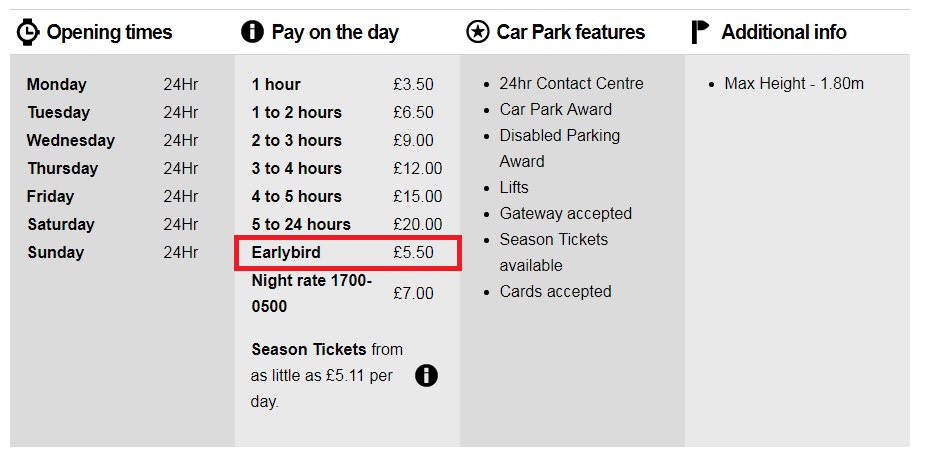Viewport: 936px width, 456px height.
Task: Click the Night rate 1700-0500 label
Action: coord(312,293)
